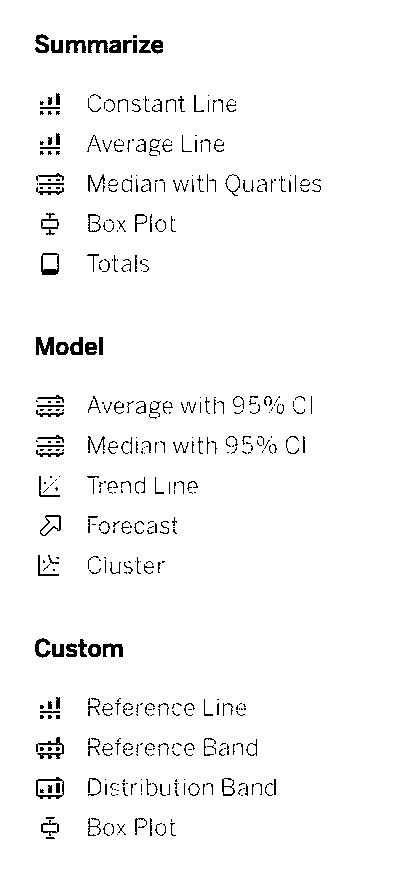The image size is (416, 870).
Task: Click the Box Plot icon under Summarize
Action: [x=50, y=224]
